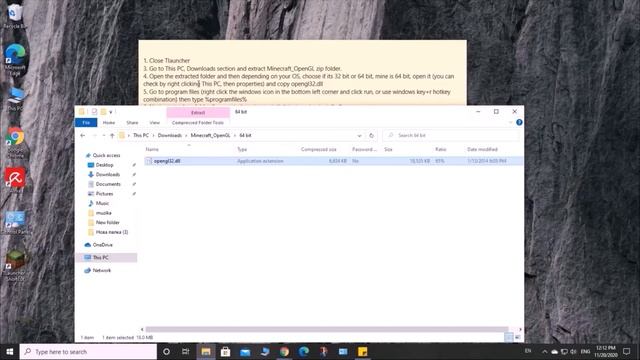Viewport: 640px width, 360px height.
Task: Switch ENG input language indicator
Action: [x=585, y=351]
